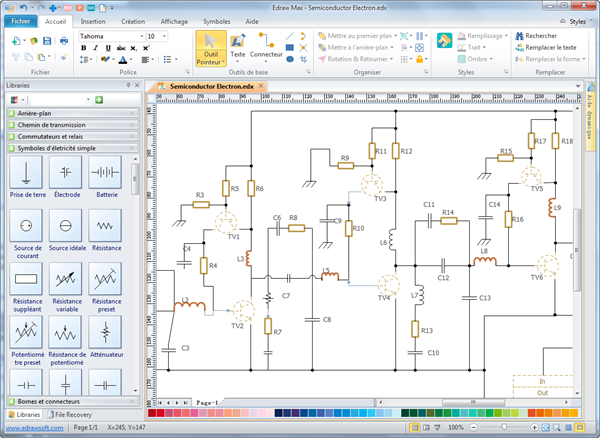Click the Rechercher button

pos(536,36)
